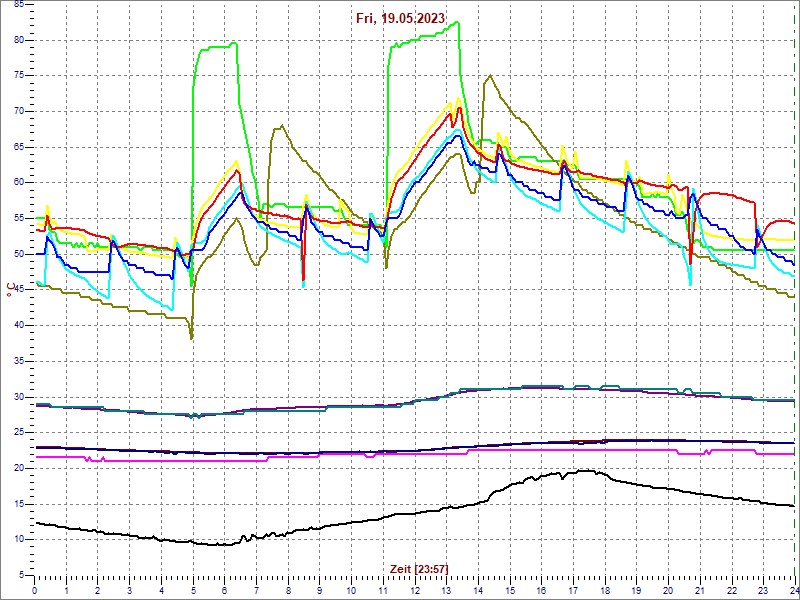Click the "Zeit [23:57]" time axis caption
The height and width of the screenshot is (600, 800).
click(x=419, y=568)
